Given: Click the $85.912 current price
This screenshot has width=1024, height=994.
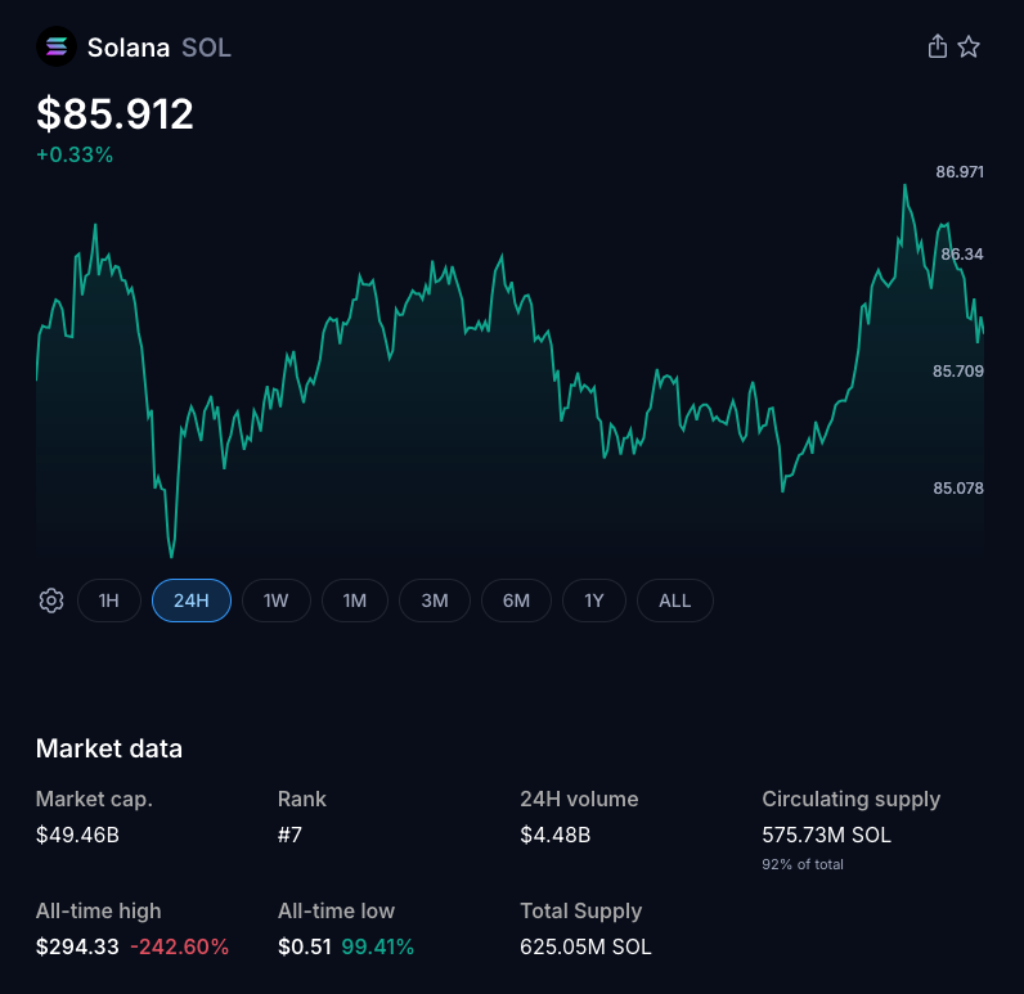Looking at the screenshot, I should [x=113, y=113].
